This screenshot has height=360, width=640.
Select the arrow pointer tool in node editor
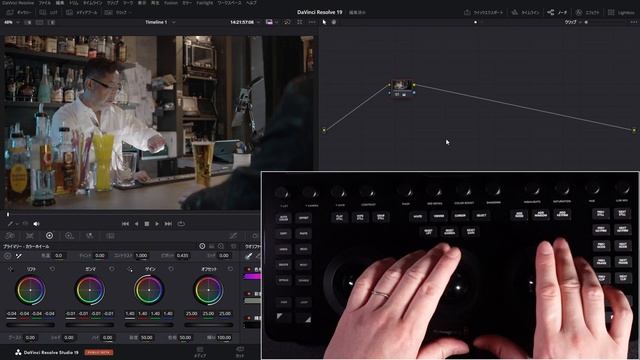[324, 22]
